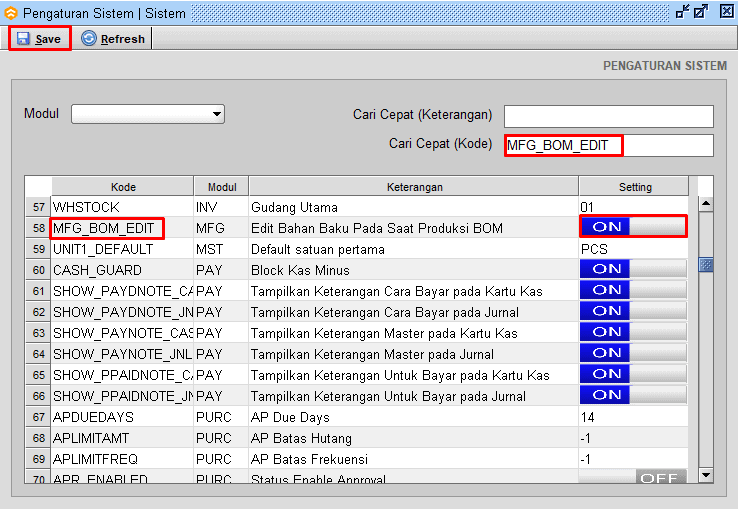Click the Save toolbar button
The width and height of the screenshot is (738, 509).
point(40,39)
